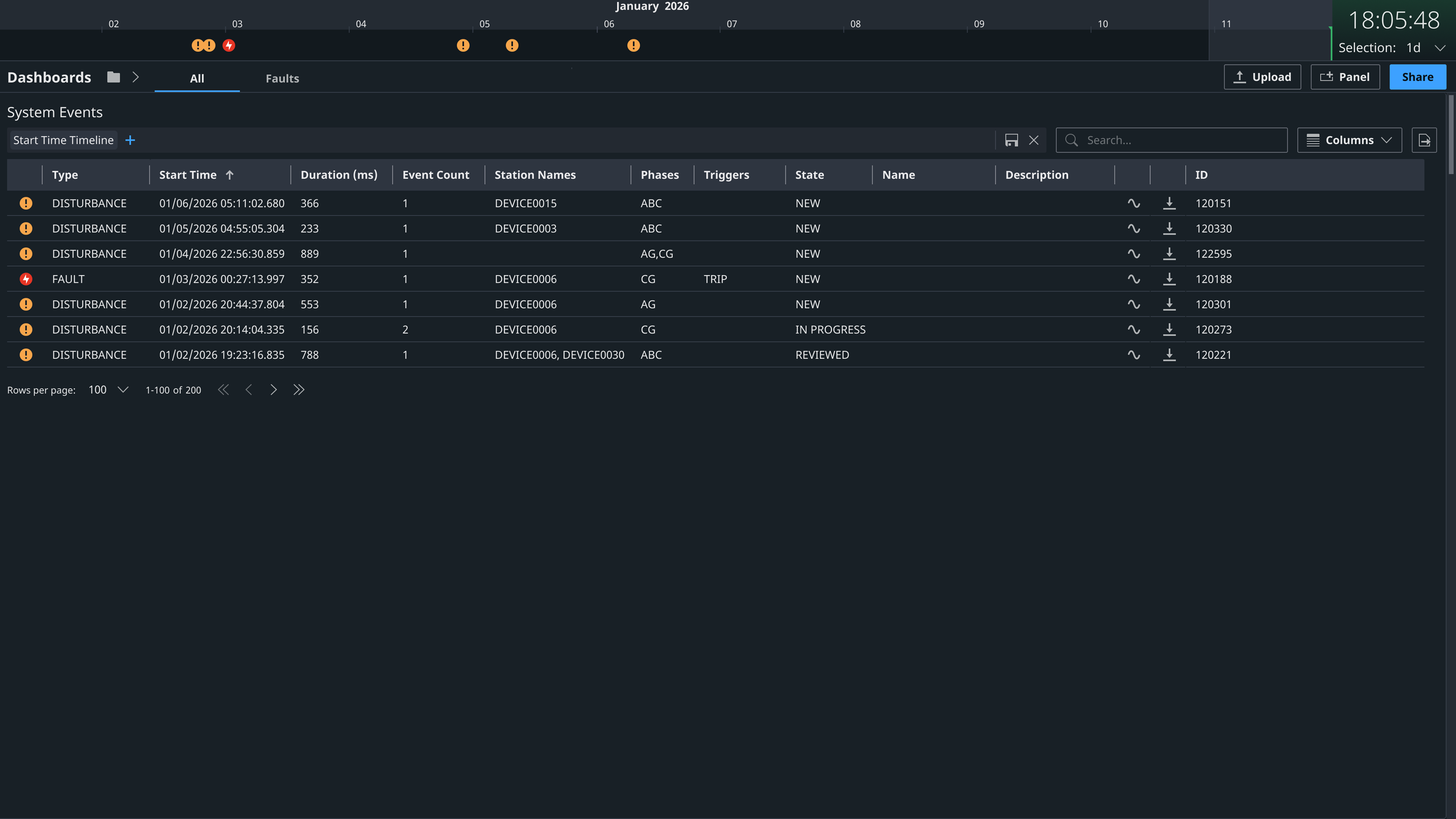View waveform of FAULT event 120188

[x=1133, y=279]
